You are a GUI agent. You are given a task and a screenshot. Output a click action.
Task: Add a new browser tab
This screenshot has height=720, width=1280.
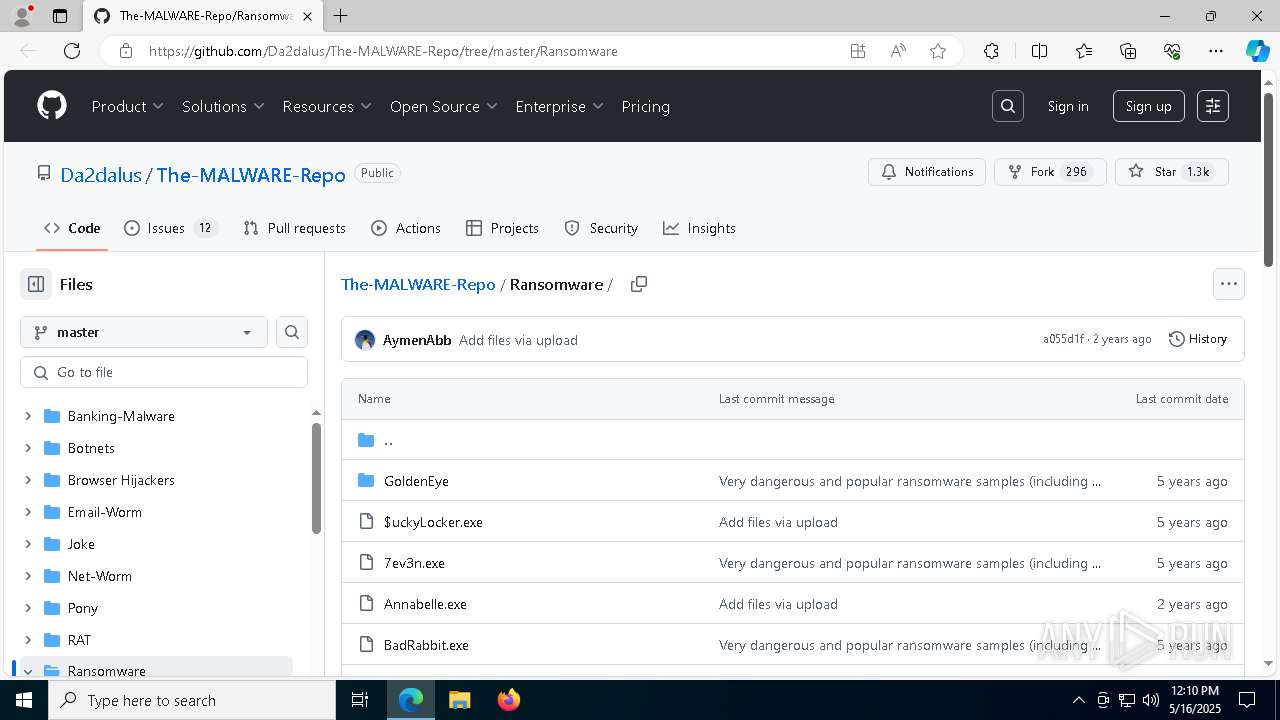tap(341, 16)
